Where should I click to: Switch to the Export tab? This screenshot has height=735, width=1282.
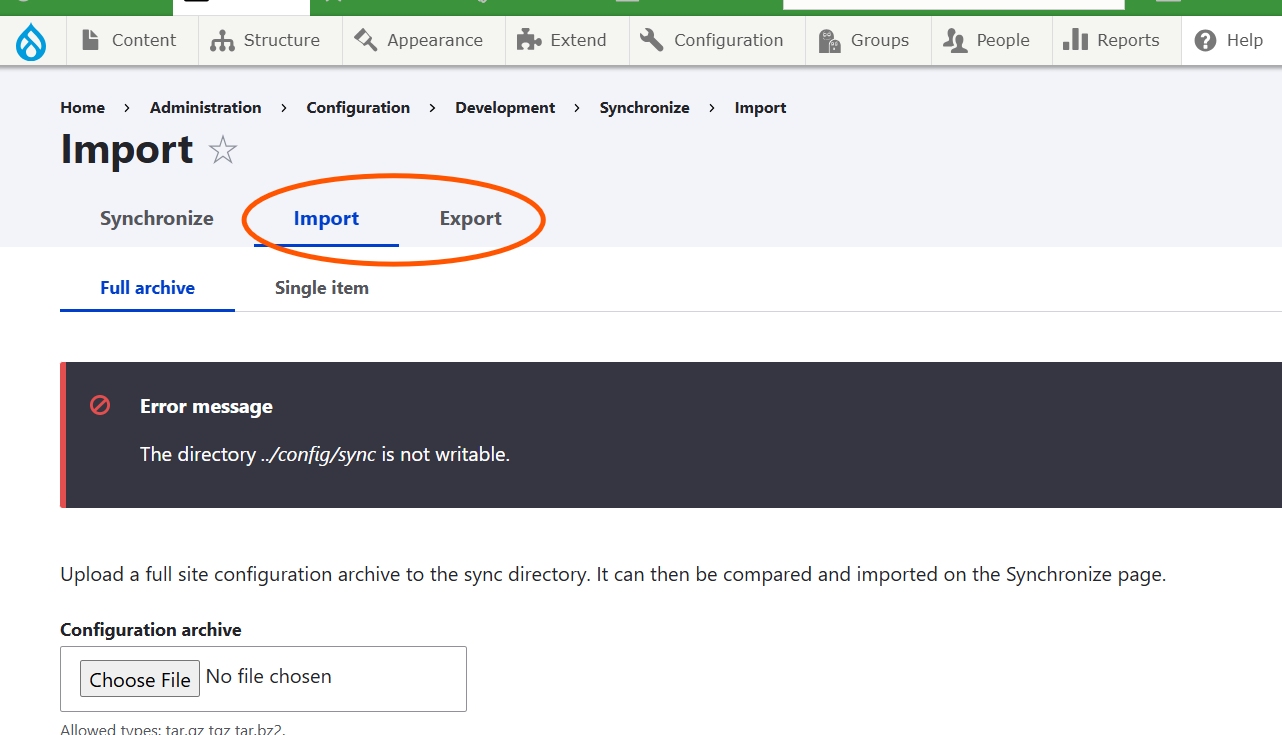[x=470, y=218]
